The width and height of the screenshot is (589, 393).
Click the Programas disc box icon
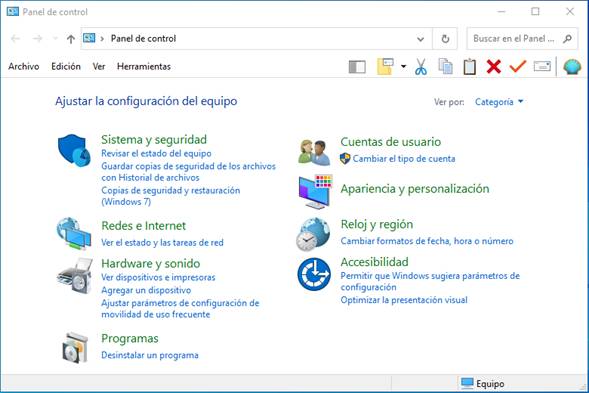click(x=75, y=348)
